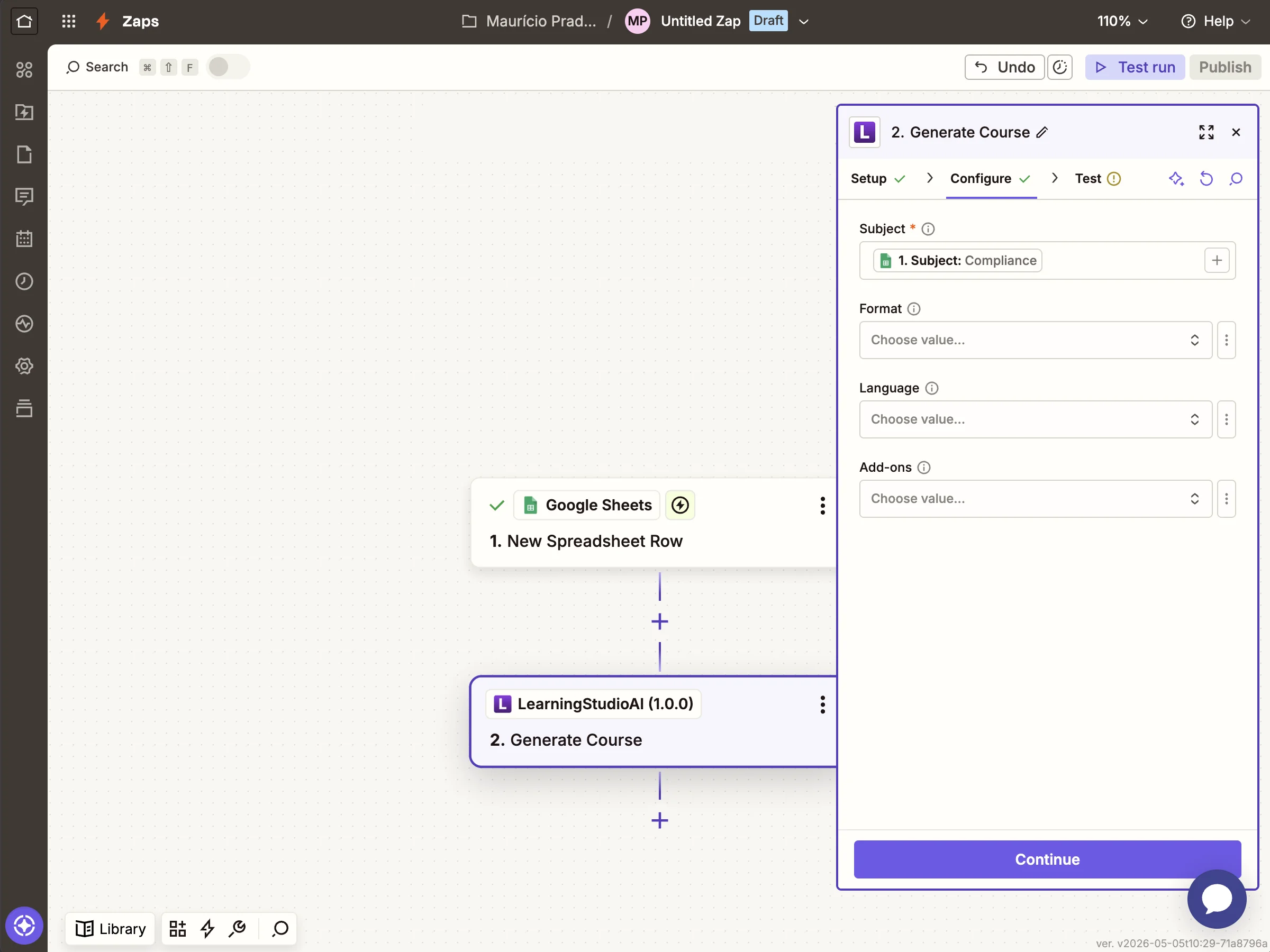Click the Subject: Compliance data pill
This screenshot has width=1270, height=952.
(x=957, y=261)
